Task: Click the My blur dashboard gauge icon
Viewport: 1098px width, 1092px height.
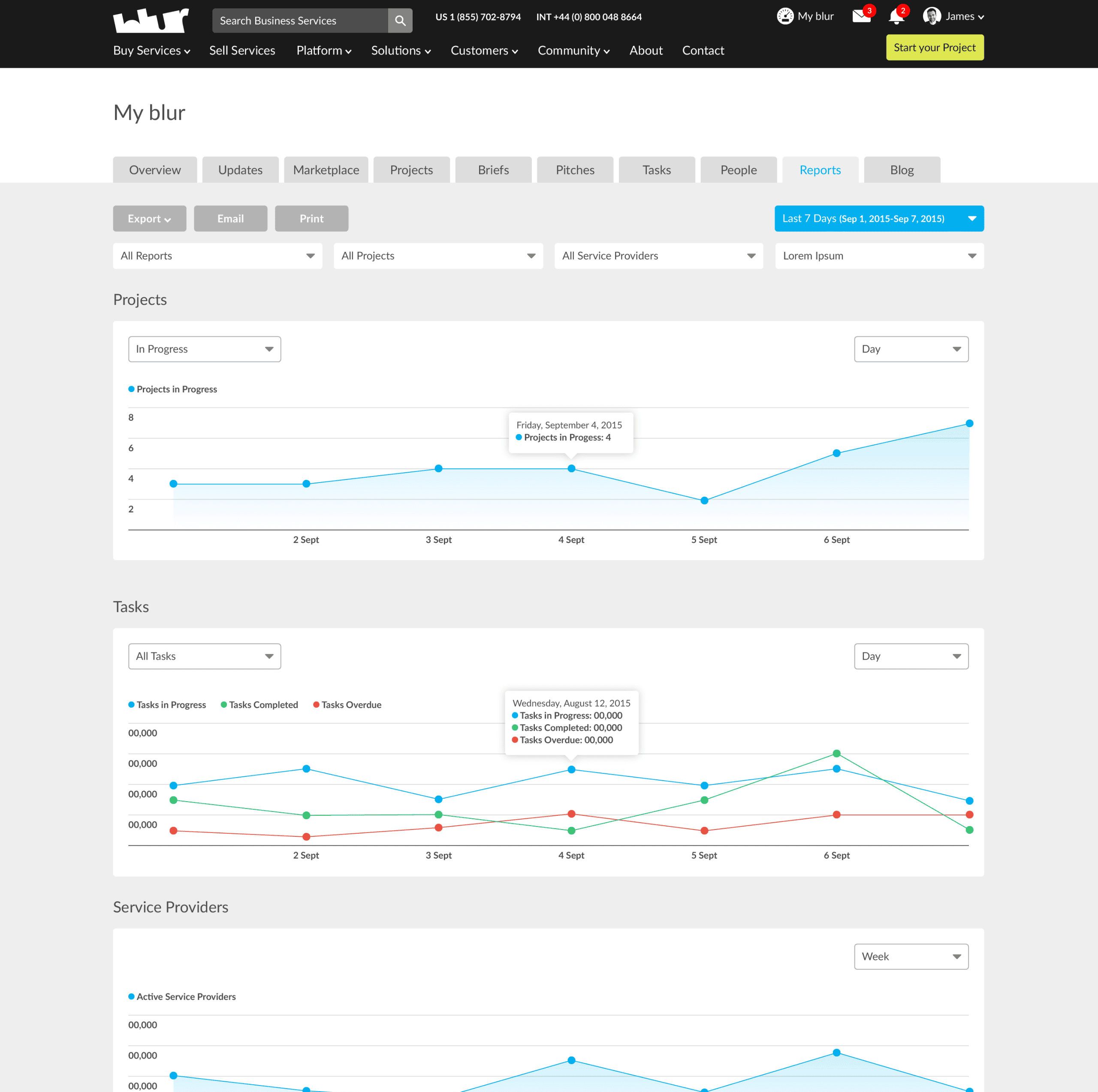Action: 785,16
